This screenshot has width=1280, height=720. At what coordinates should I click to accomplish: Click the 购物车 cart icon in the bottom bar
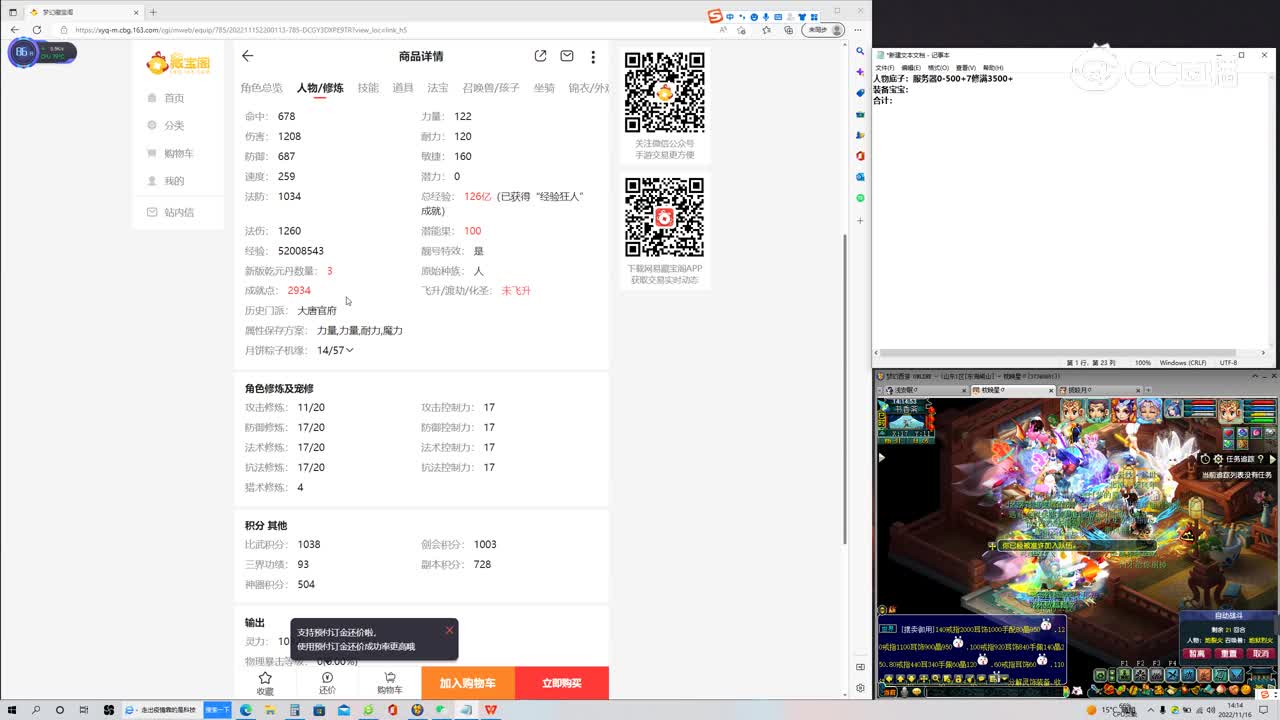(x=390, y=677)
